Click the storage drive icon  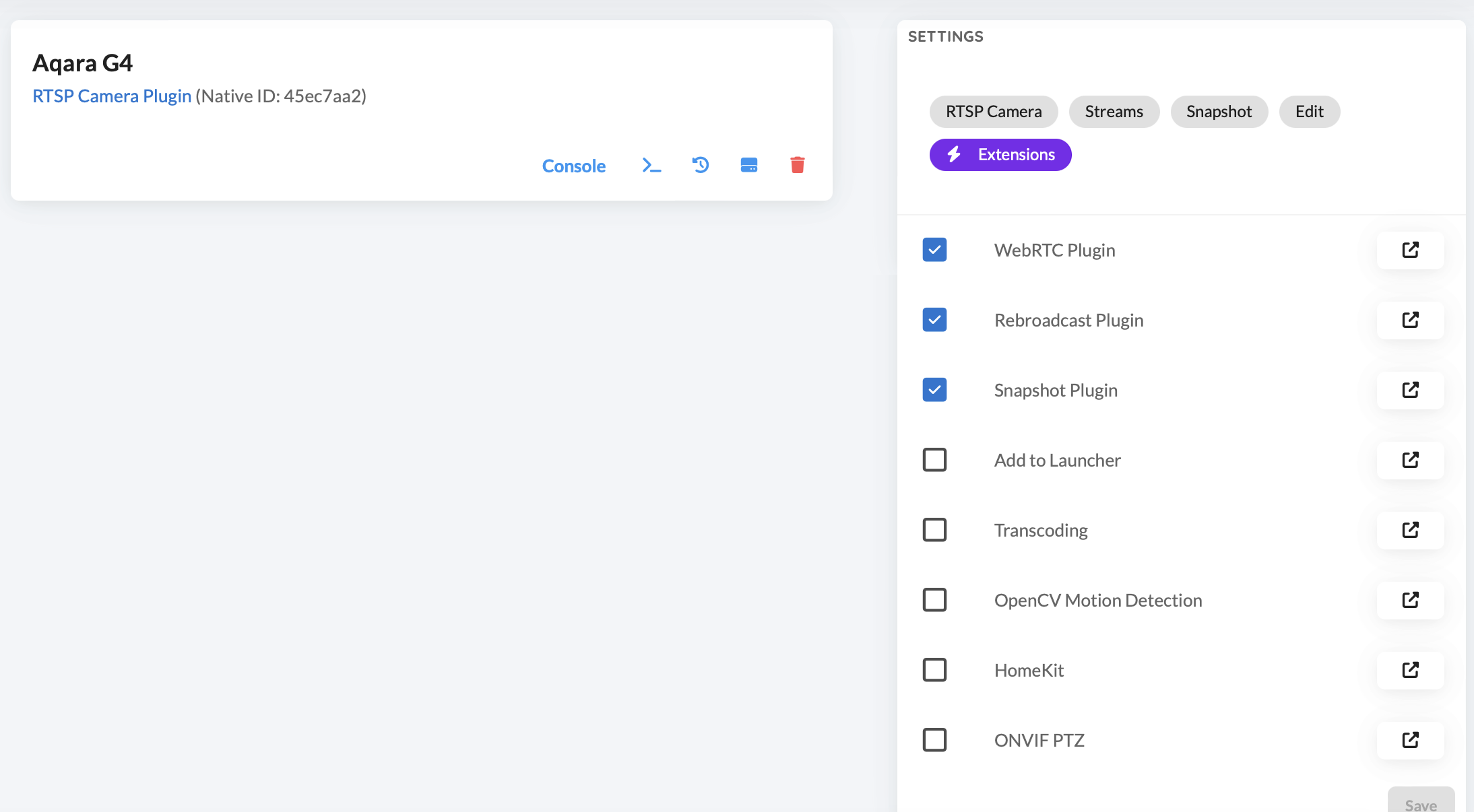click(749, 166)
